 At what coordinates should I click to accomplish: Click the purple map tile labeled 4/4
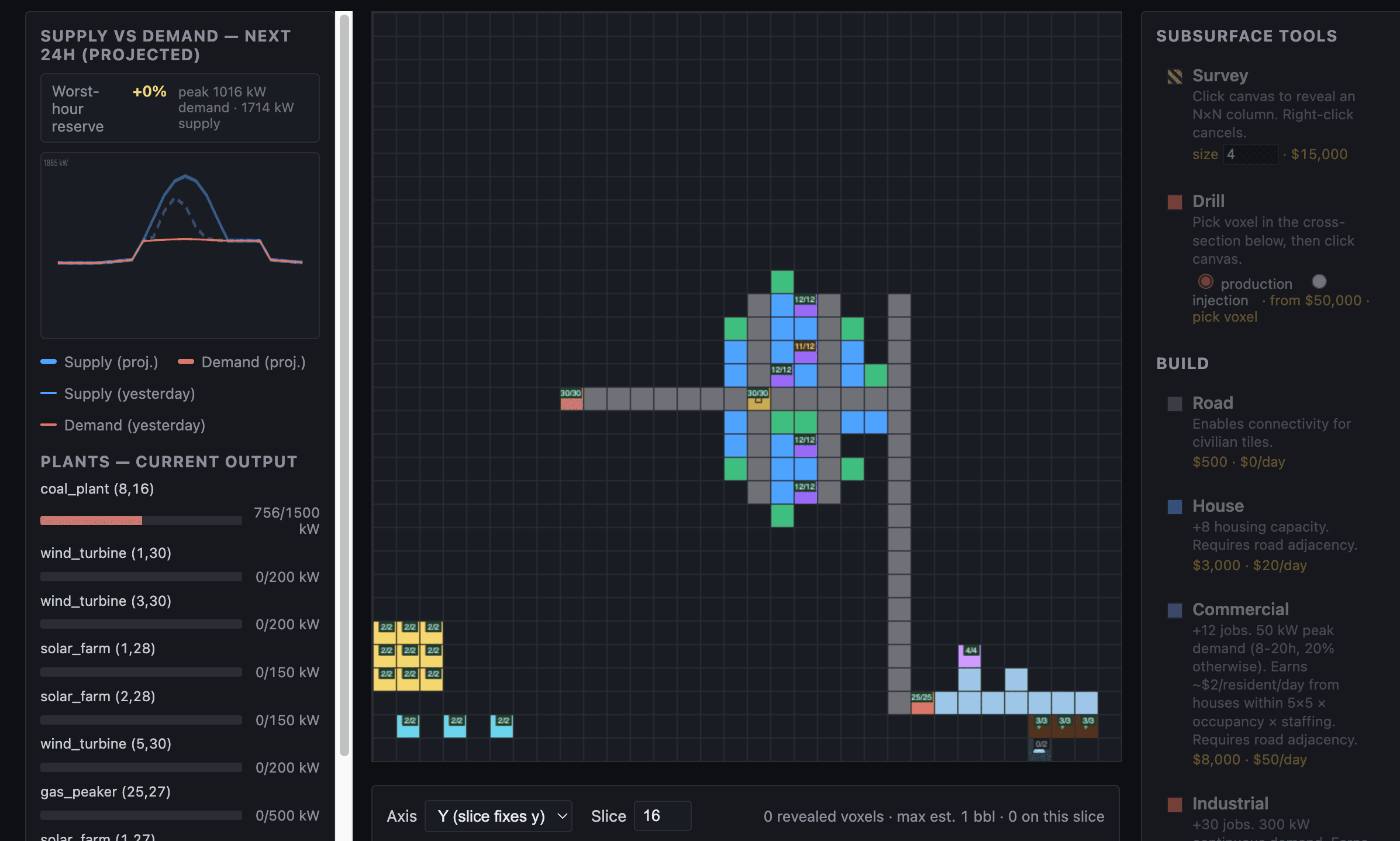click(969, 656)
